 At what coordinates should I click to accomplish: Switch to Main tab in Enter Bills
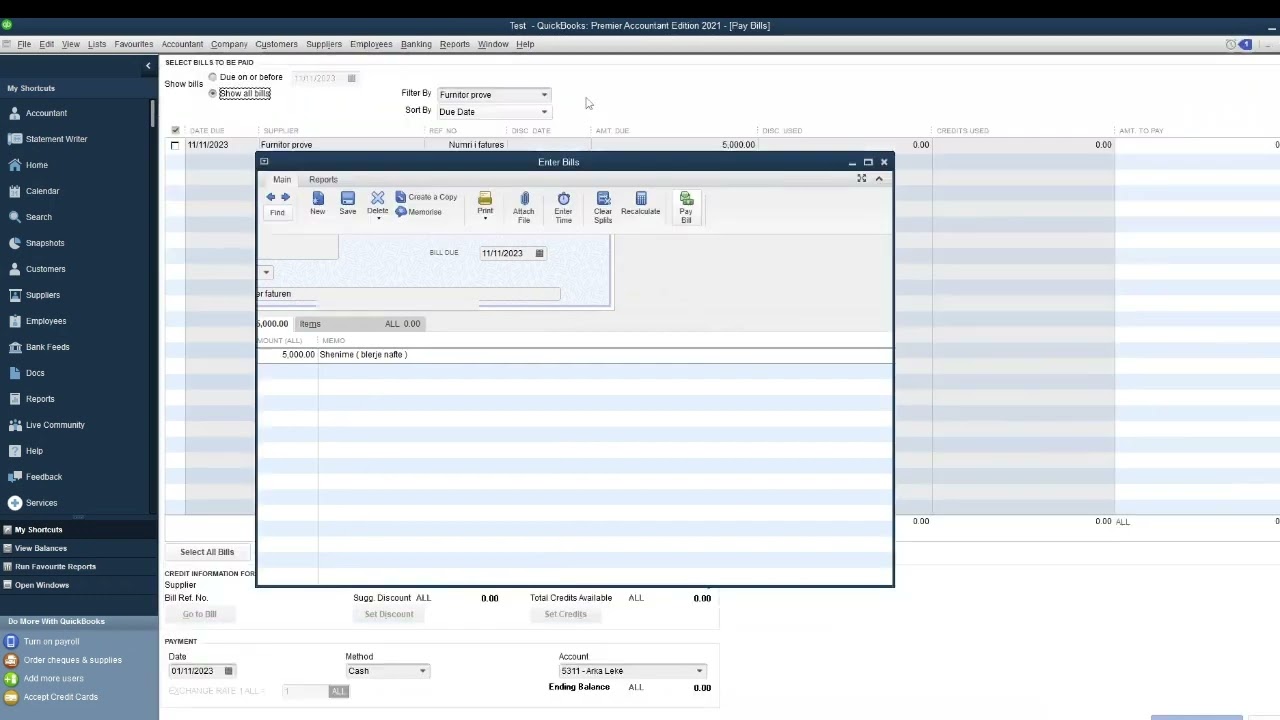pos(282,180)
